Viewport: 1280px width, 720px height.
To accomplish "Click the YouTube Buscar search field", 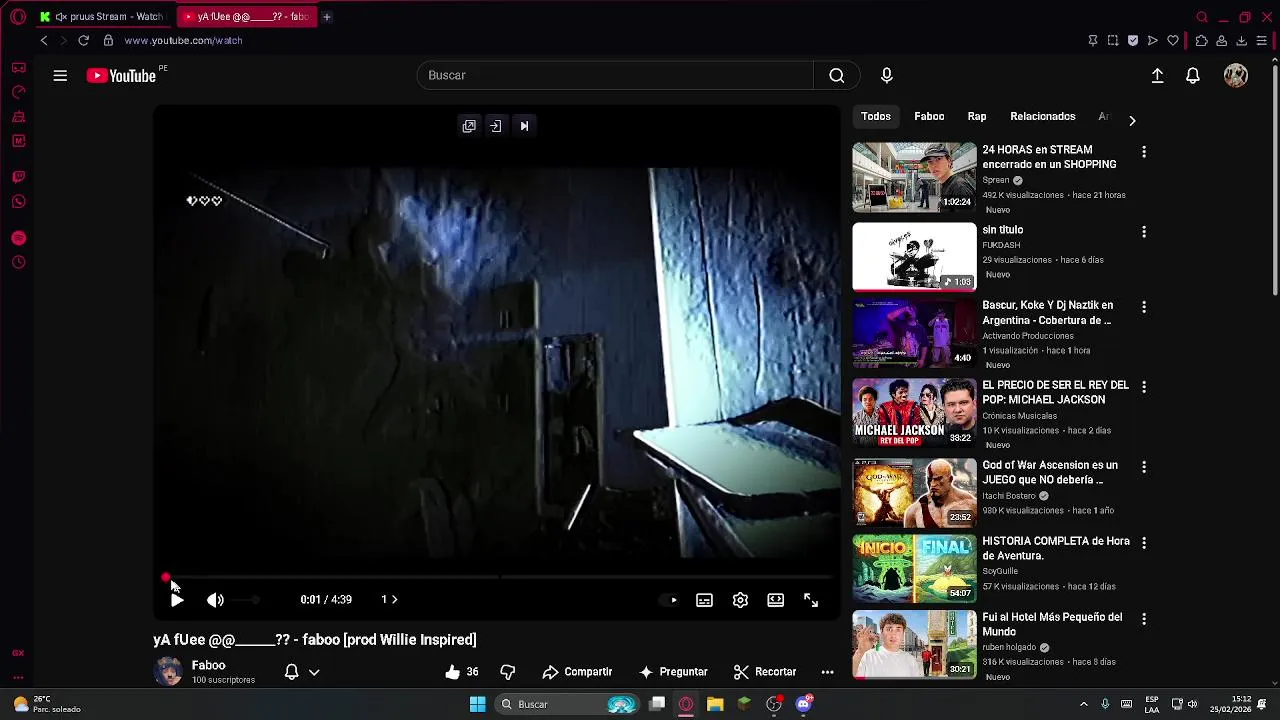I will tap(615, 75).
